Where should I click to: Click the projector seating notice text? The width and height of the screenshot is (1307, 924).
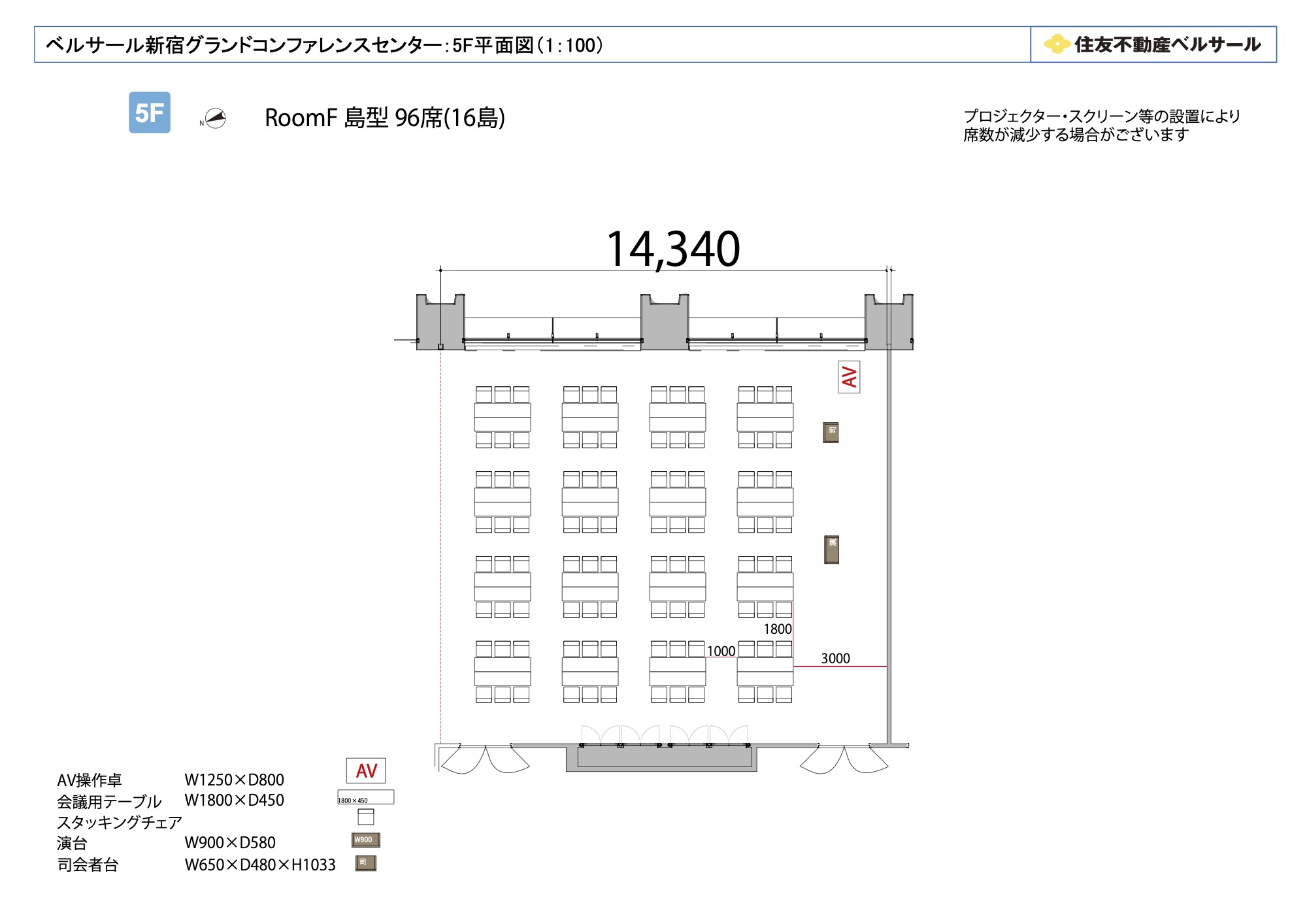[x=1102, y=125]
